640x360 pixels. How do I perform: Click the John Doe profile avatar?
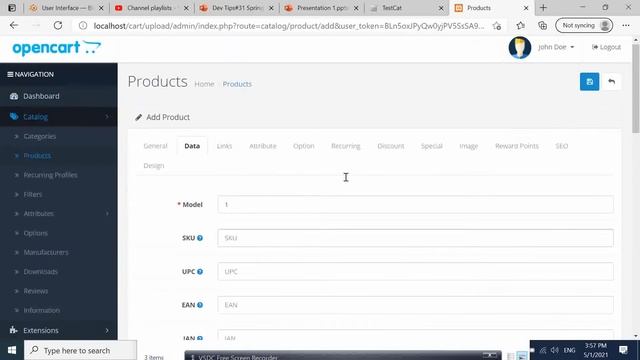pos(520,47)
